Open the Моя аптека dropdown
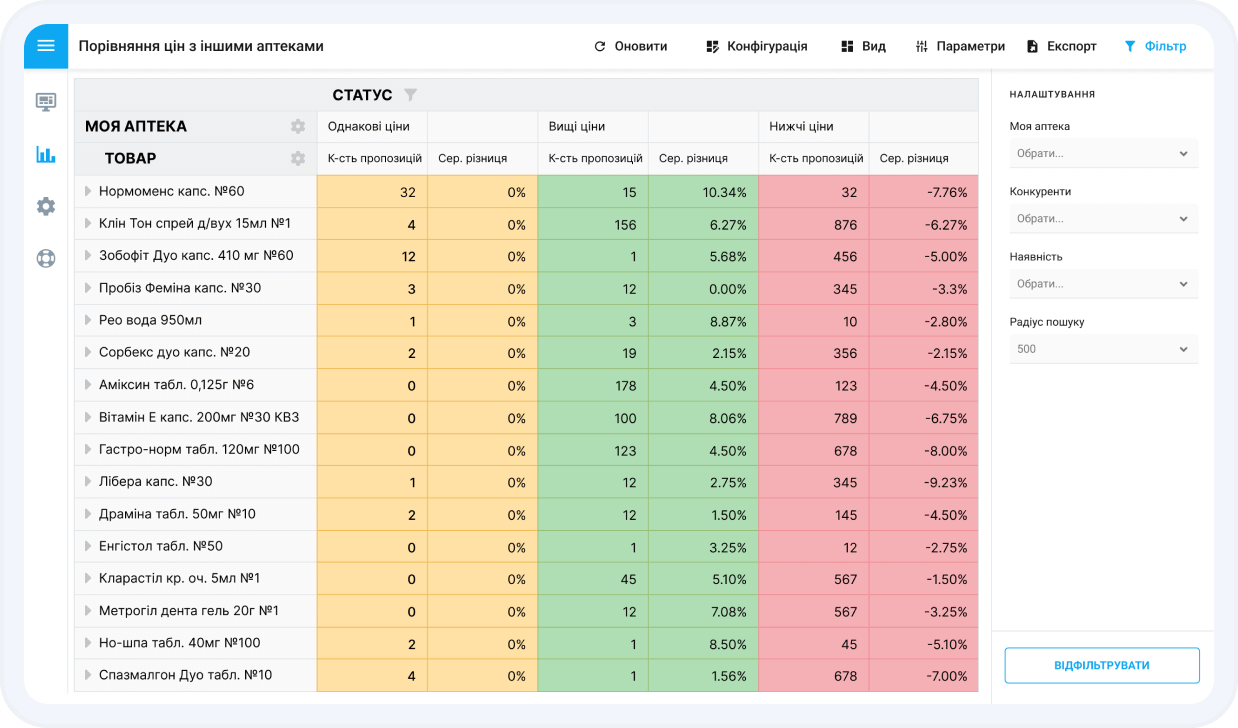Screen dimensions: 1238x728 pyautogui.click(x=1103, y=154)
